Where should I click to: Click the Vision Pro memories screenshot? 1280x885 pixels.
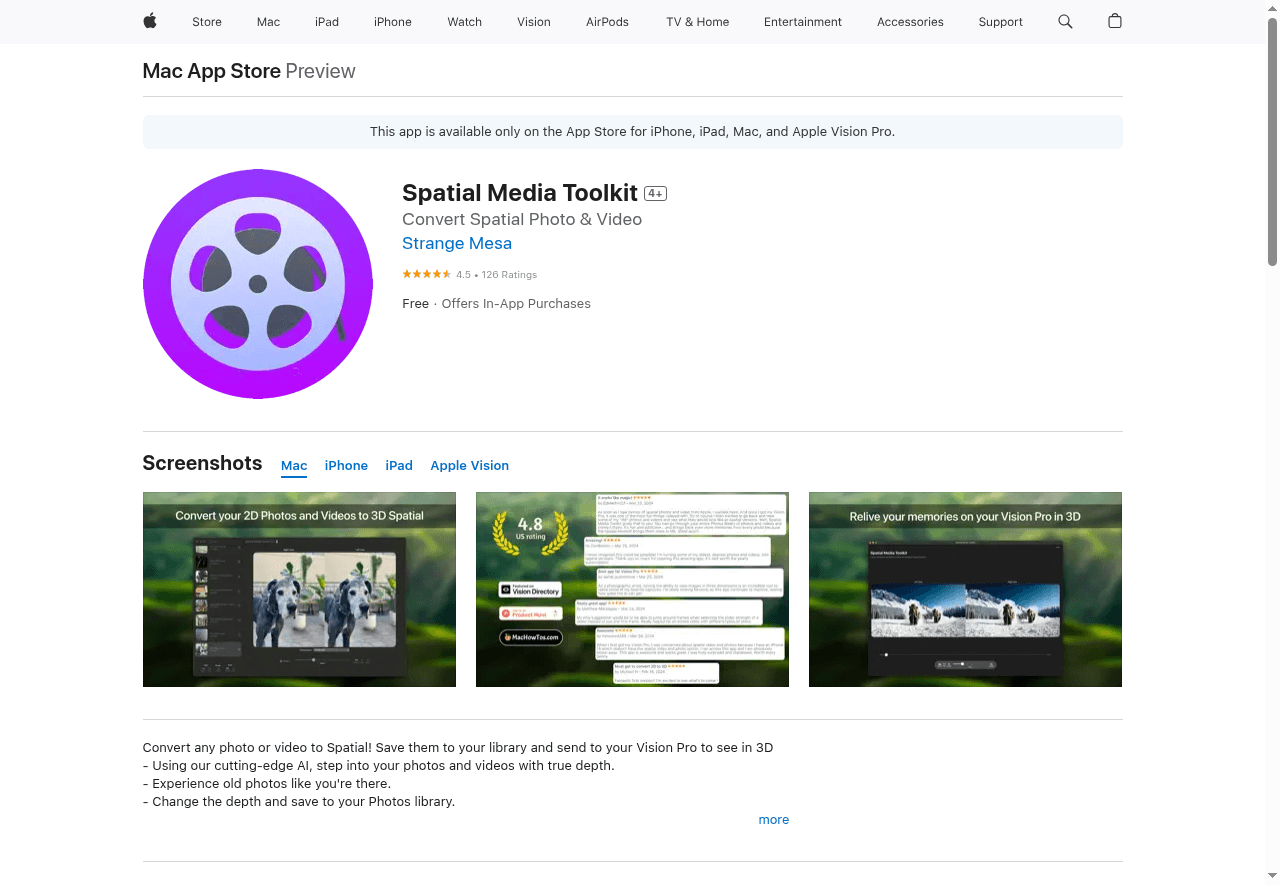[x=964, y=589]
